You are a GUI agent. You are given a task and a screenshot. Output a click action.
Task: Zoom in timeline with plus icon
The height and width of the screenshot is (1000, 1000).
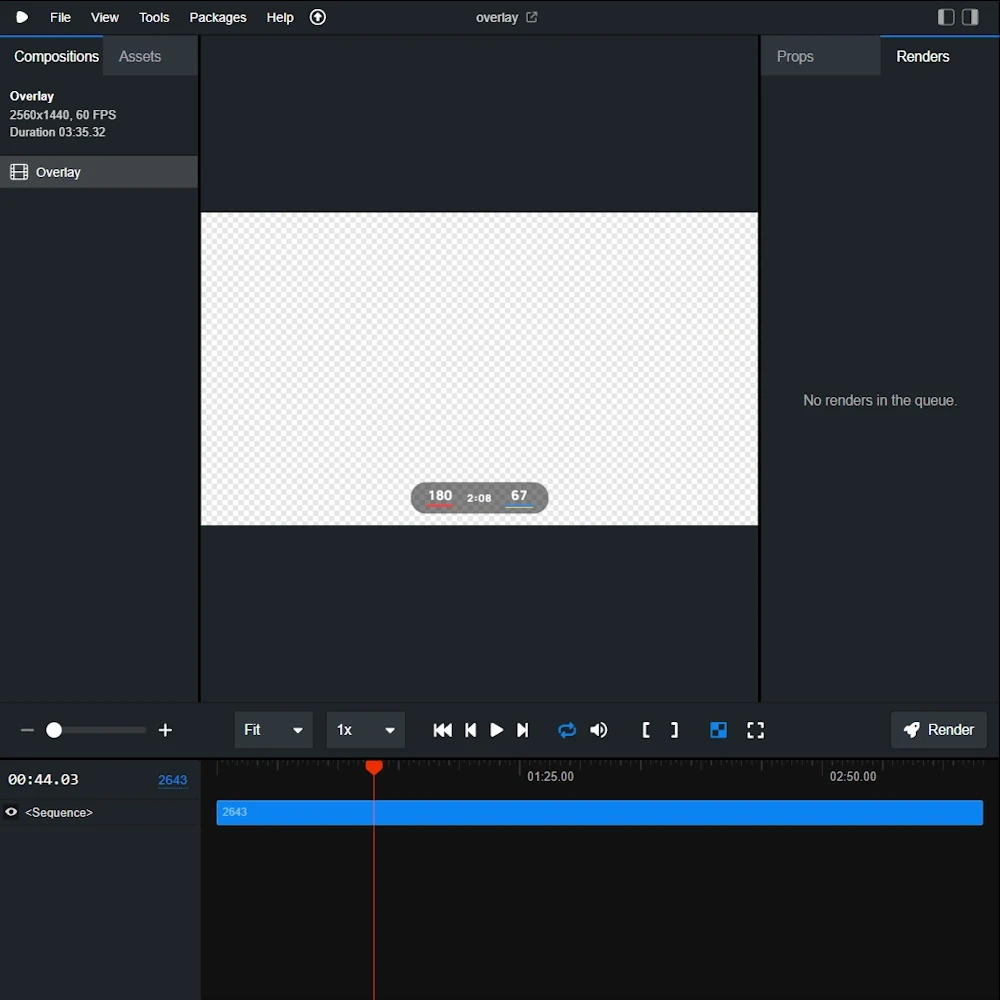pos(165,730)
